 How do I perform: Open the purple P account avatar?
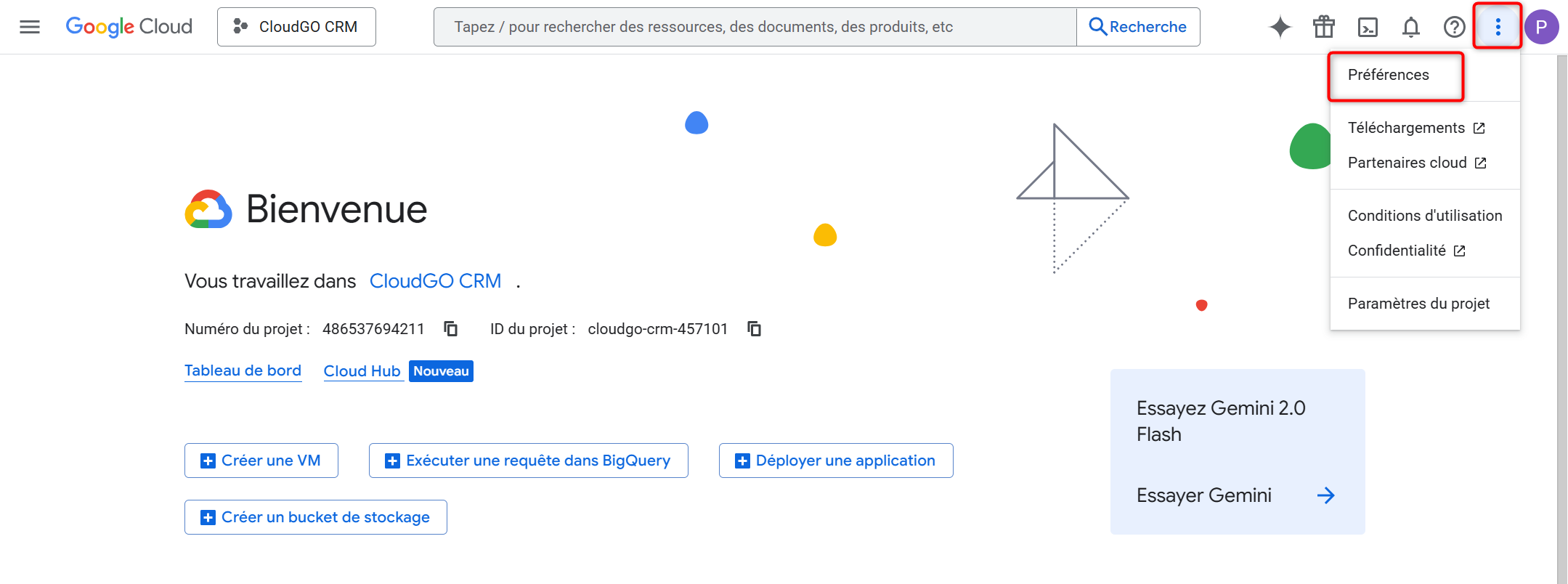(x=1541, y=27)
